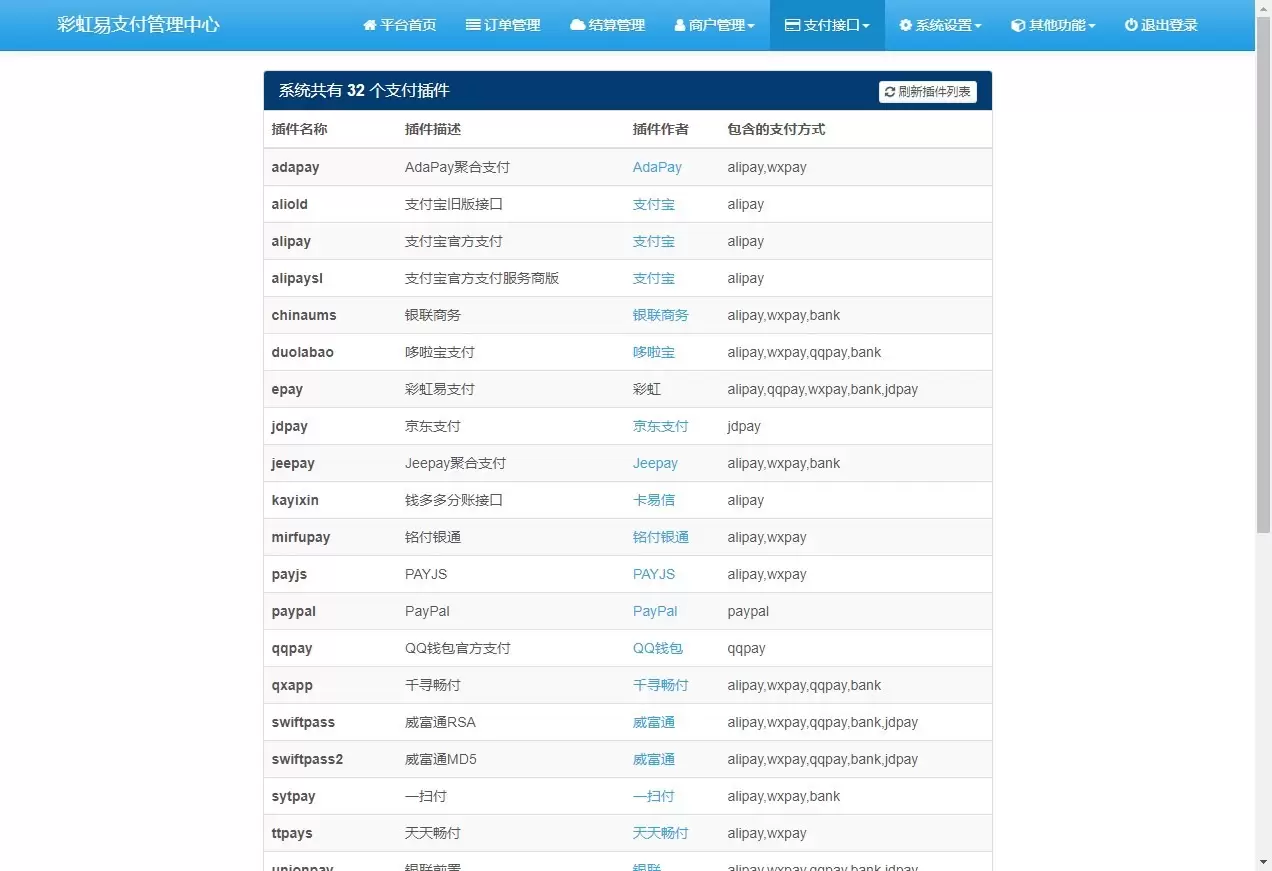
Task: Click the 插件名称 column header
Action: (299, 129)
